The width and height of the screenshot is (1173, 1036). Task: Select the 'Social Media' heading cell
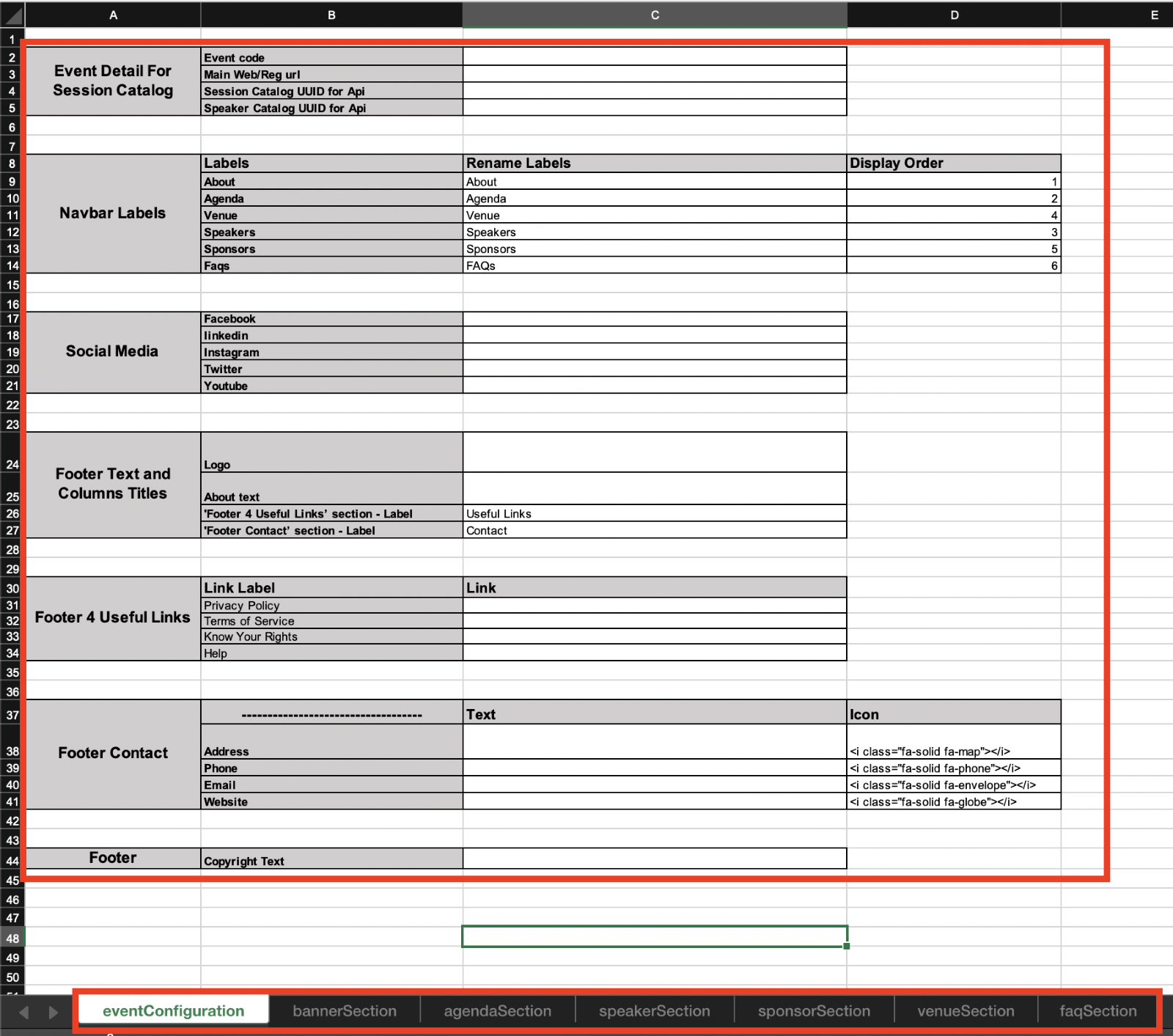[x=113, y=352]
